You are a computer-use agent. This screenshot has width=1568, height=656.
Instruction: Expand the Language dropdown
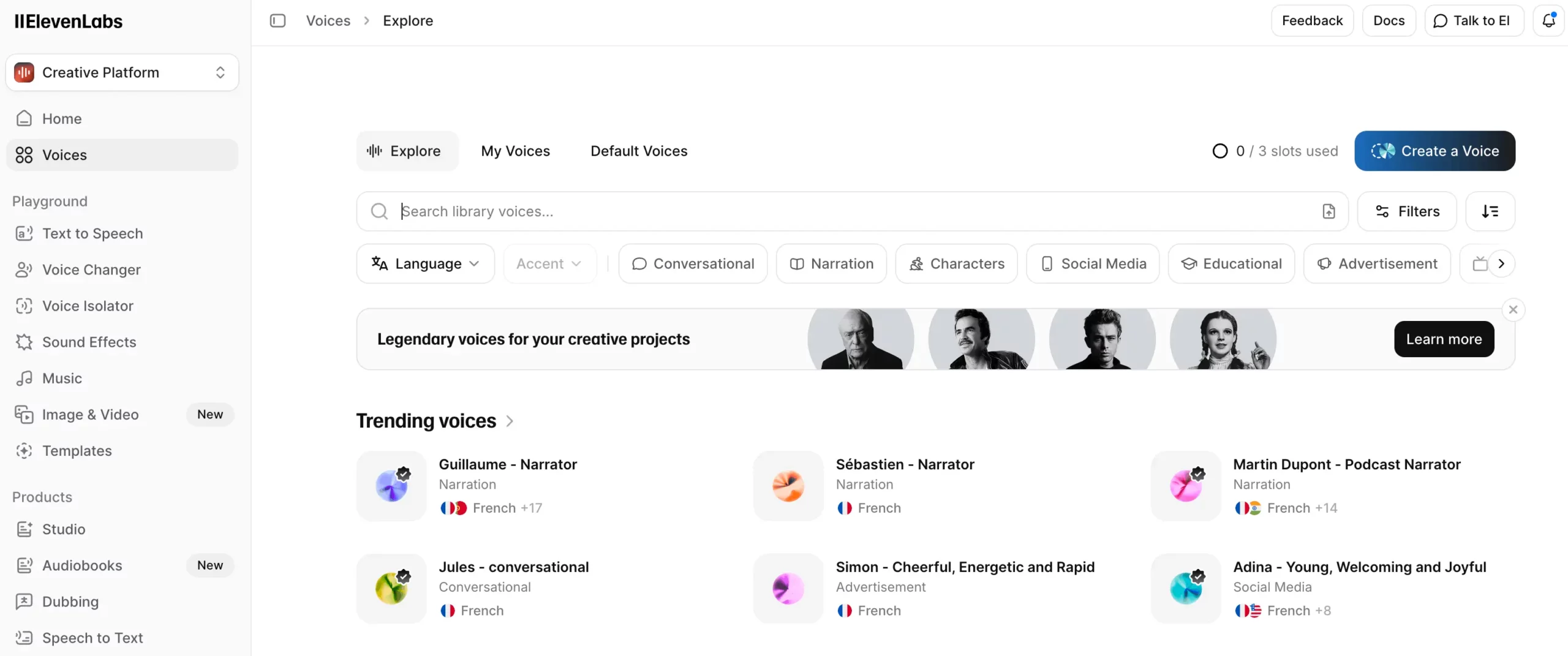click(x=425, y=263)
